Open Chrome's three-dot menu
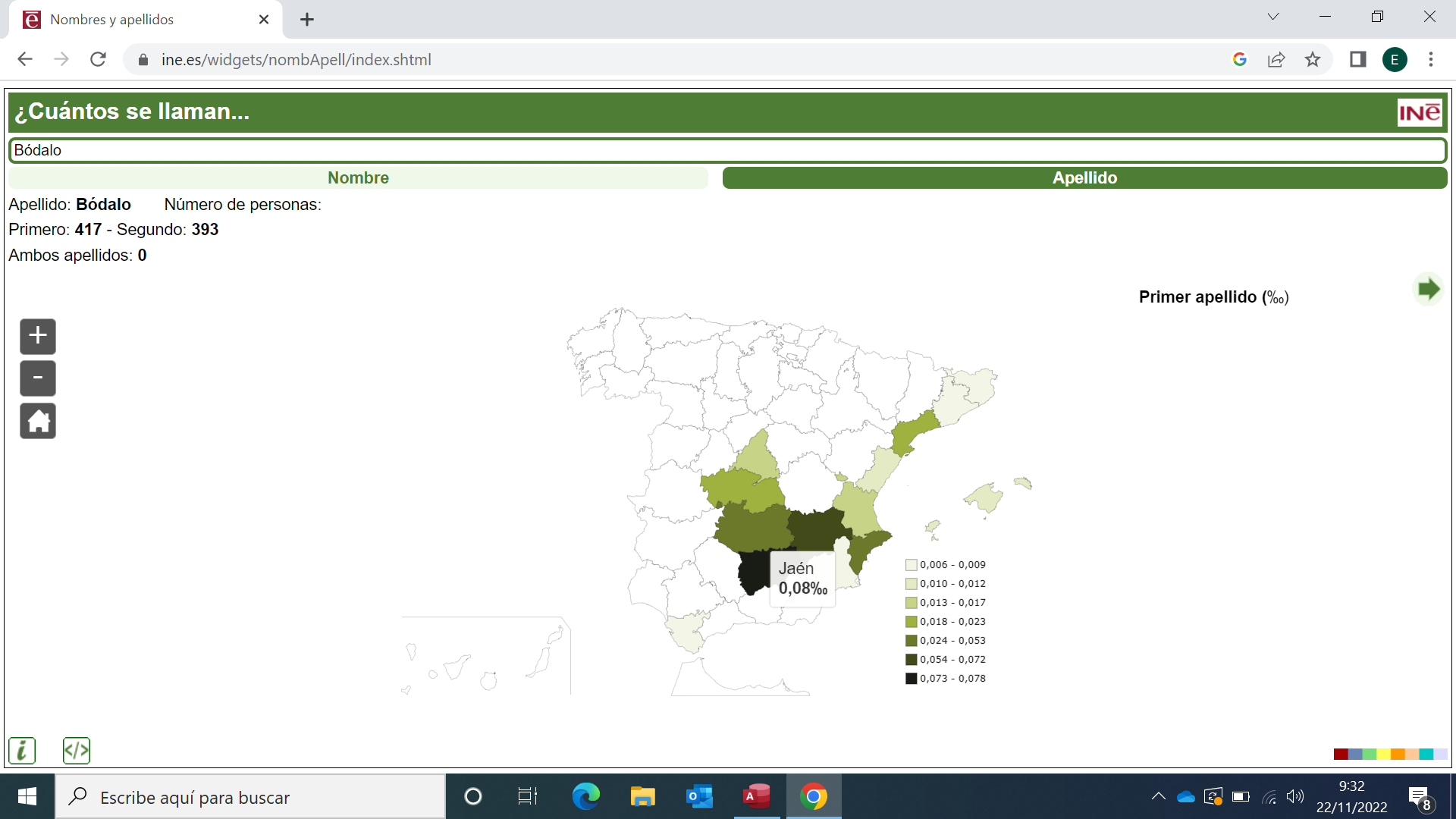 tap(1431, 60)
